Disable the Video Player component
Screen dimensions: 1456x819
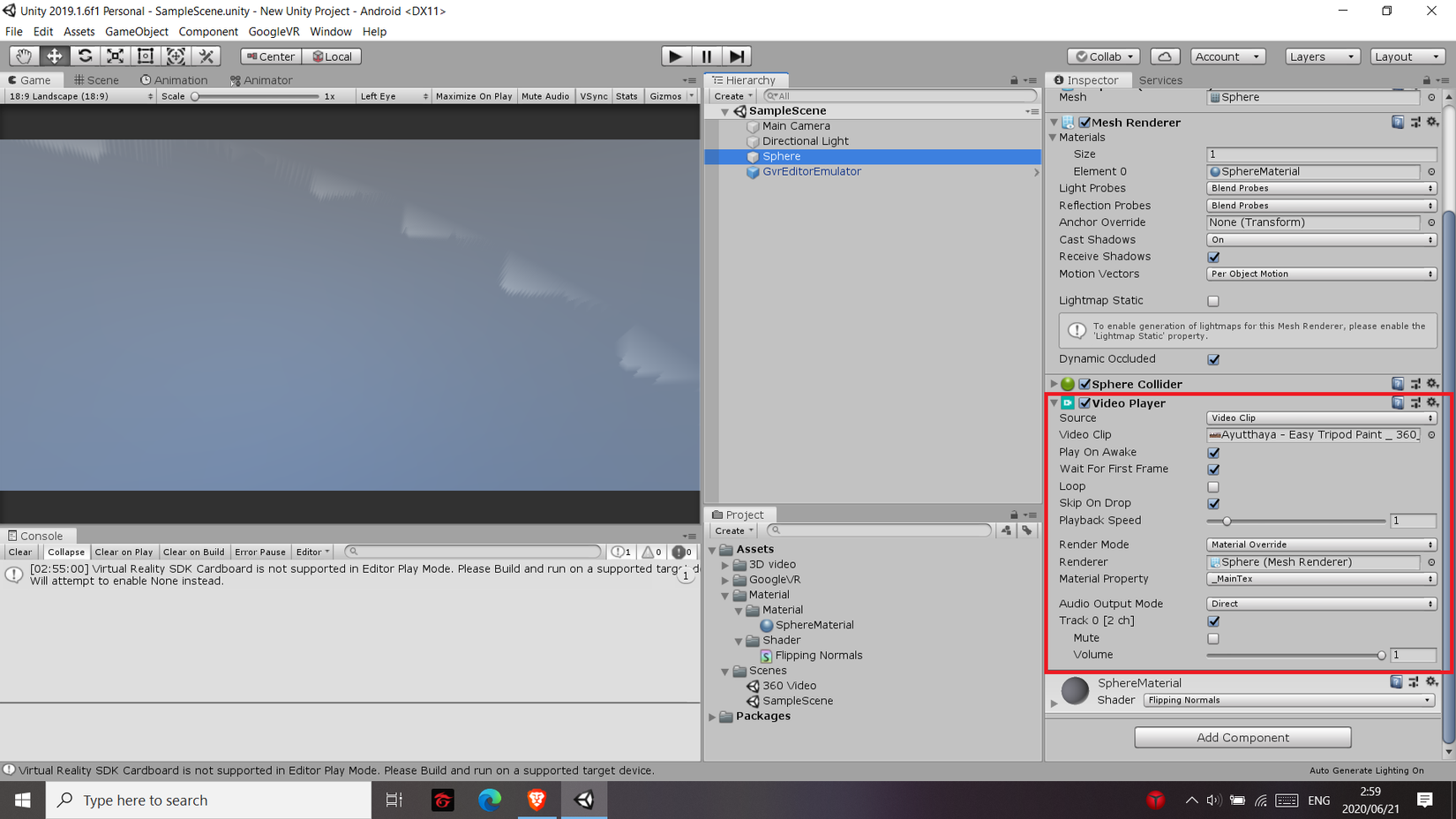click(1085, 403)
